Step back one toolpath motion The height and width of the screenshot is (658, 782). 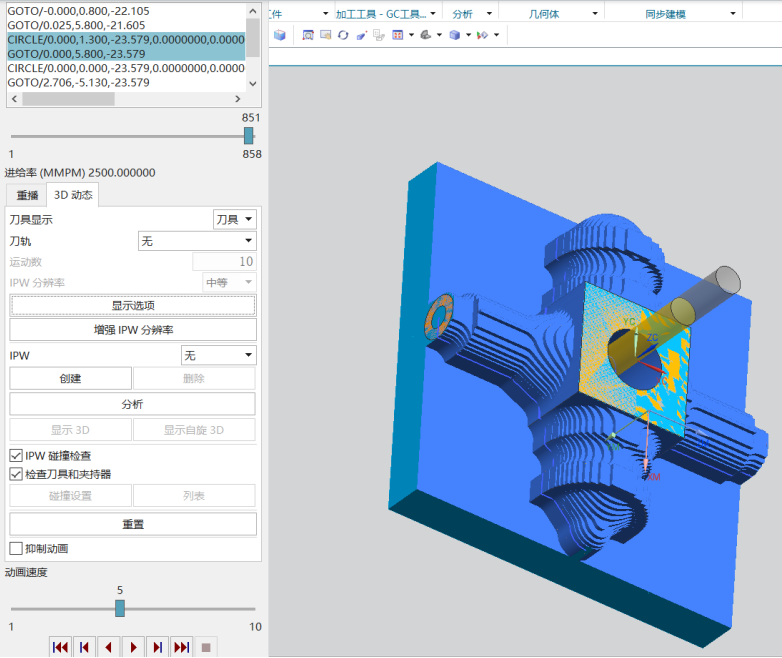(84, 647)
